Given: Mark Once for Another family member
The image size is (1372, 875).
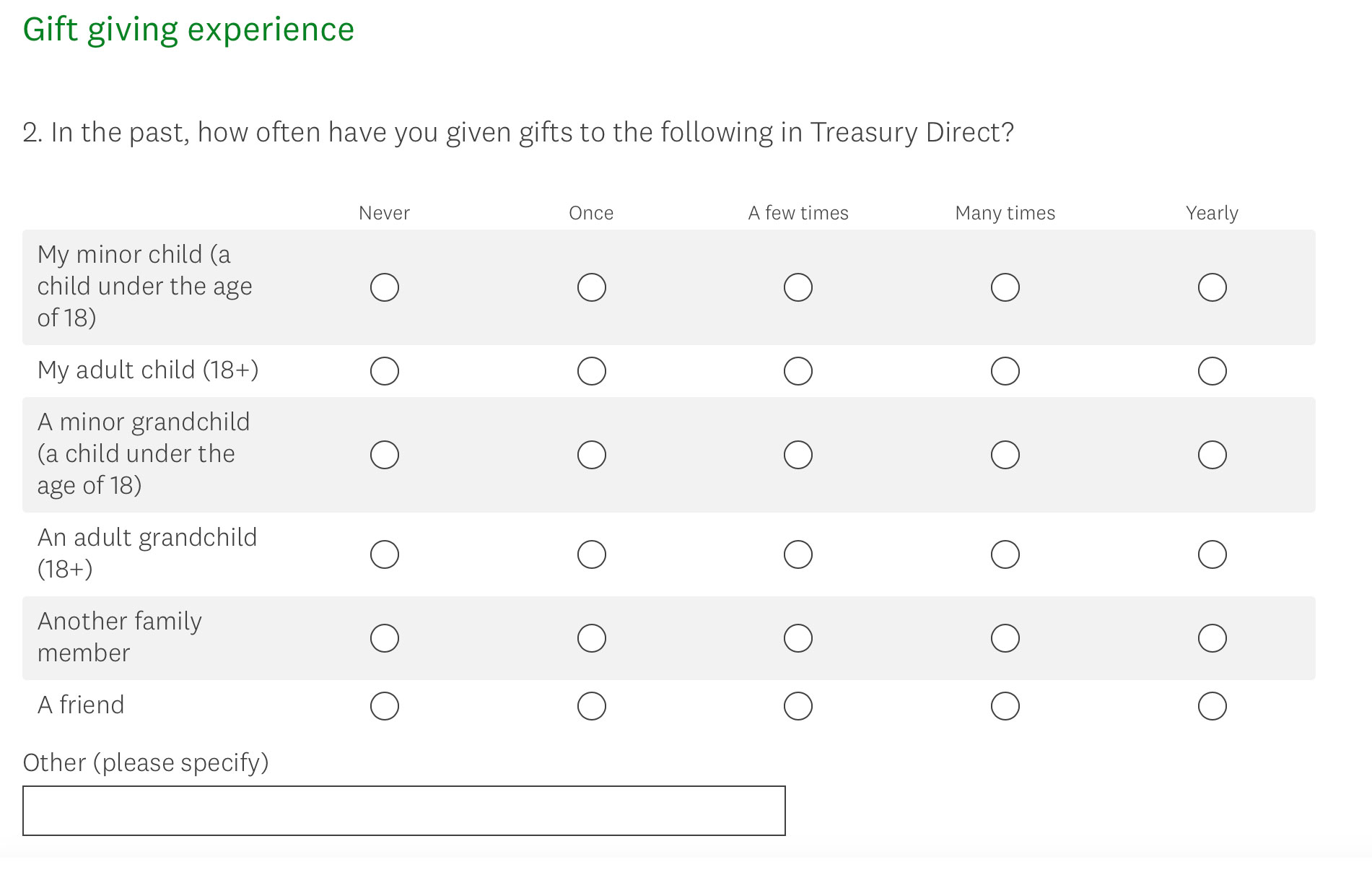Looking at the screenshot, I should [x=591, y=638].
